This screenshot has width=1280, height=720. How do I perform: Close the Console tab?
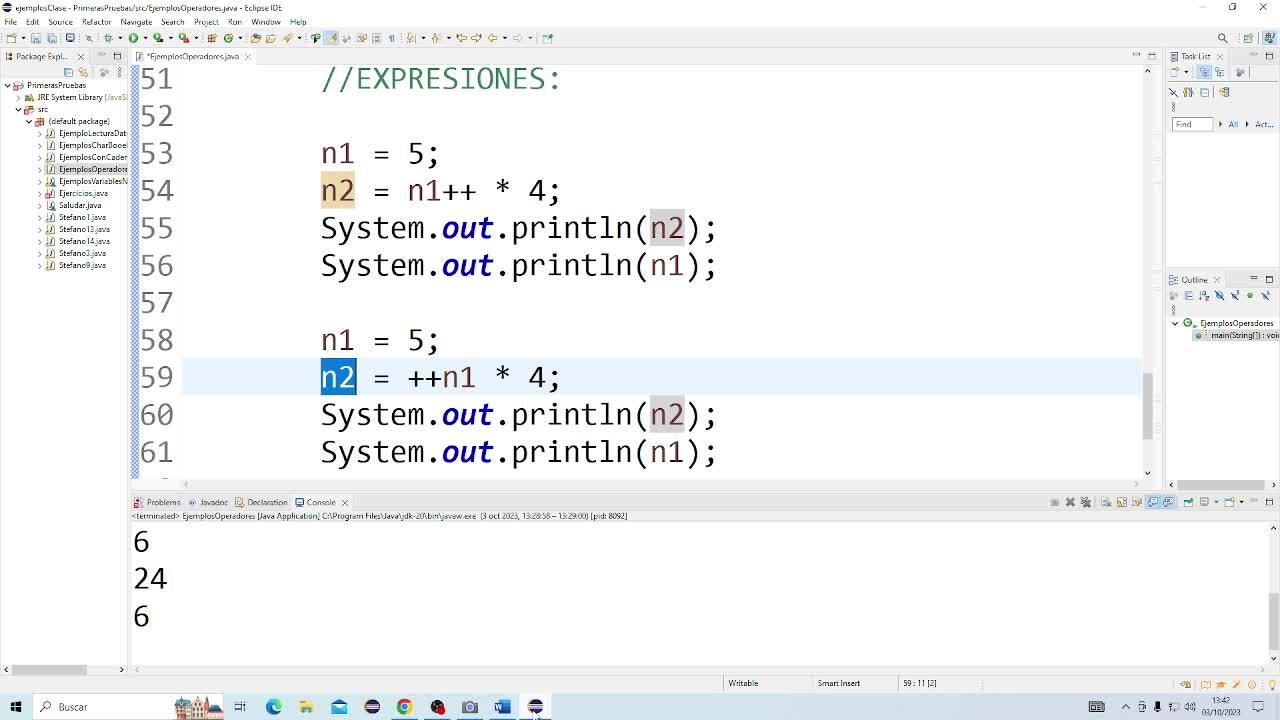[x=345, y=502]
